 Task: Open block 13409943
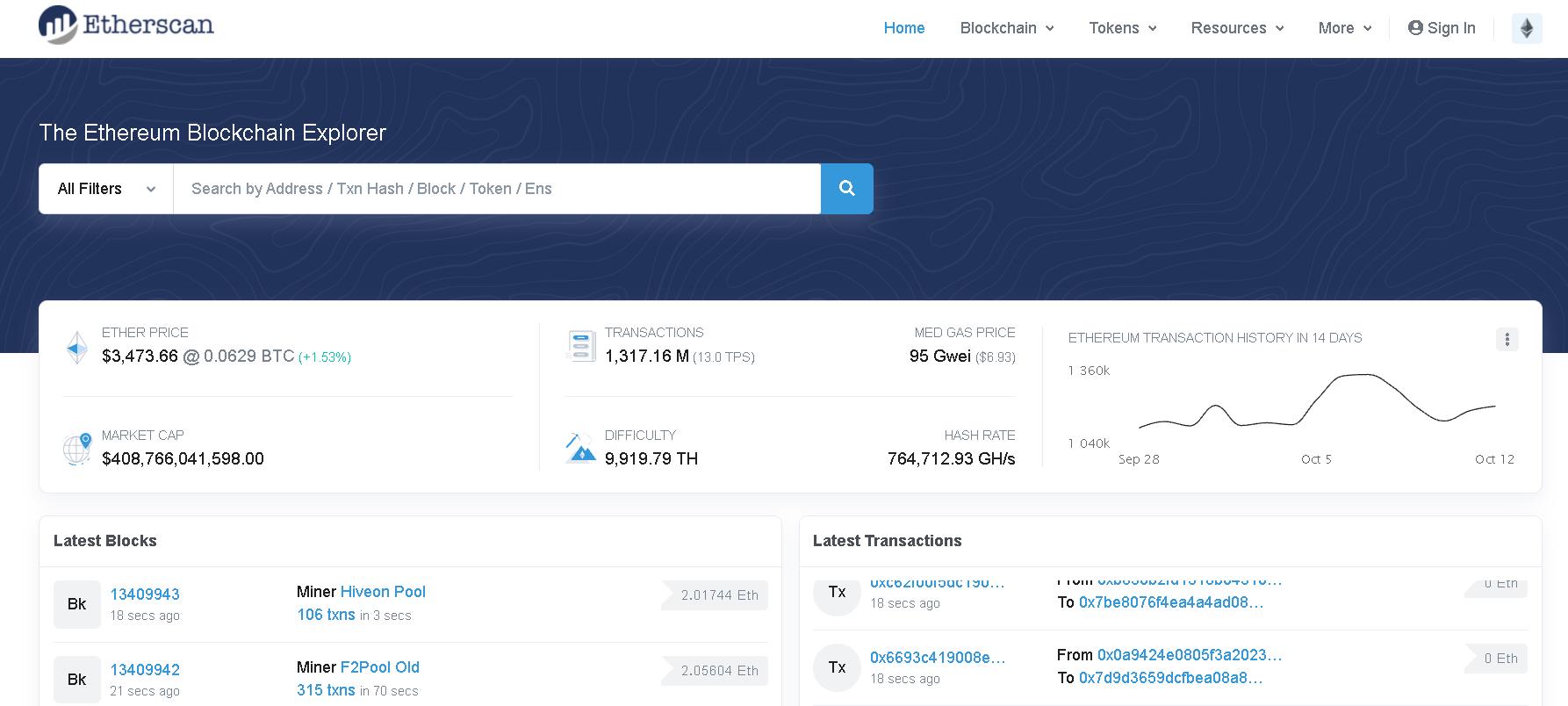pyautogui.click(x=145, y=594)
